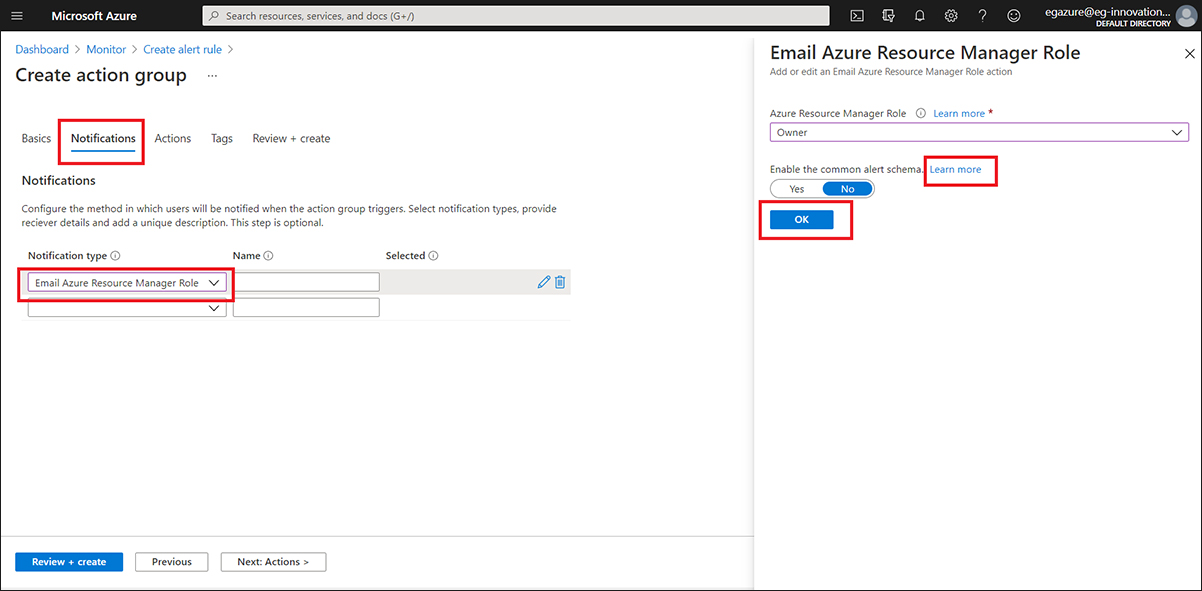Open the ellipsis next to Create action group
Image resolution: width=1202 pixels, height=591 pixels.
211,76
